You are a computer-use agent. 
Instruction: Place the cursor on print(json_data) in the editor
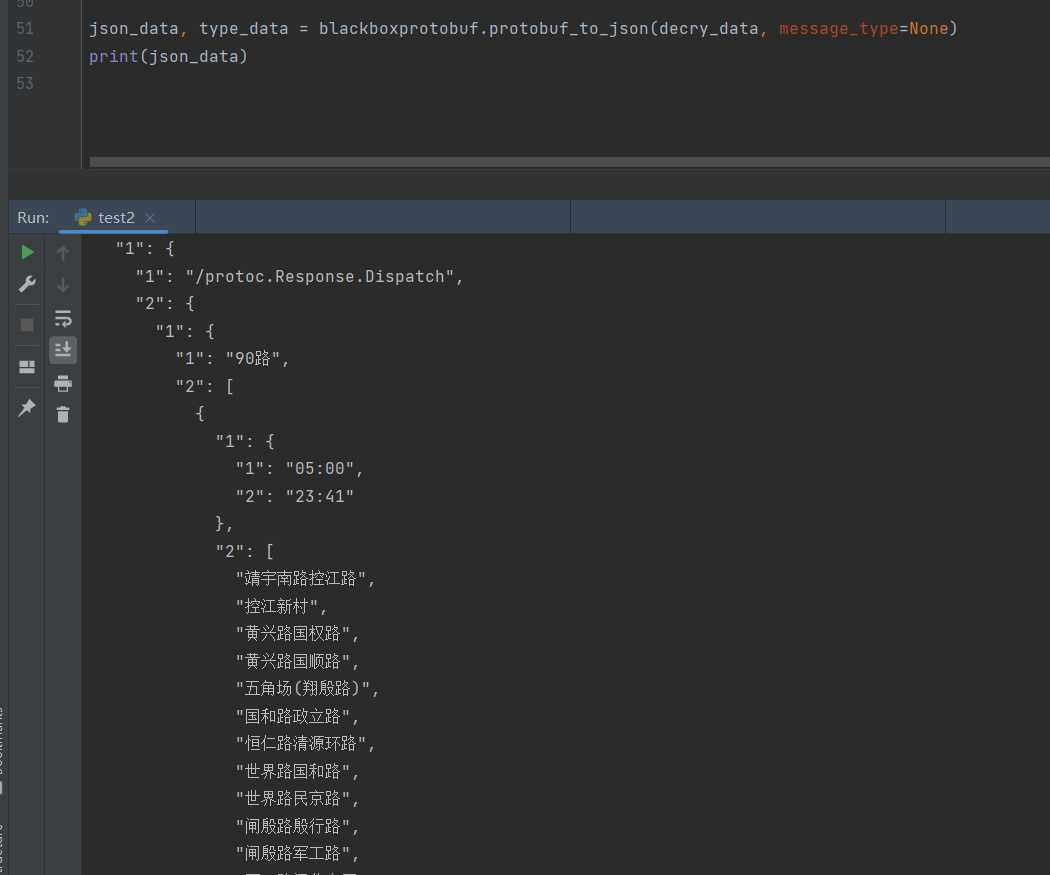[167, 57]
